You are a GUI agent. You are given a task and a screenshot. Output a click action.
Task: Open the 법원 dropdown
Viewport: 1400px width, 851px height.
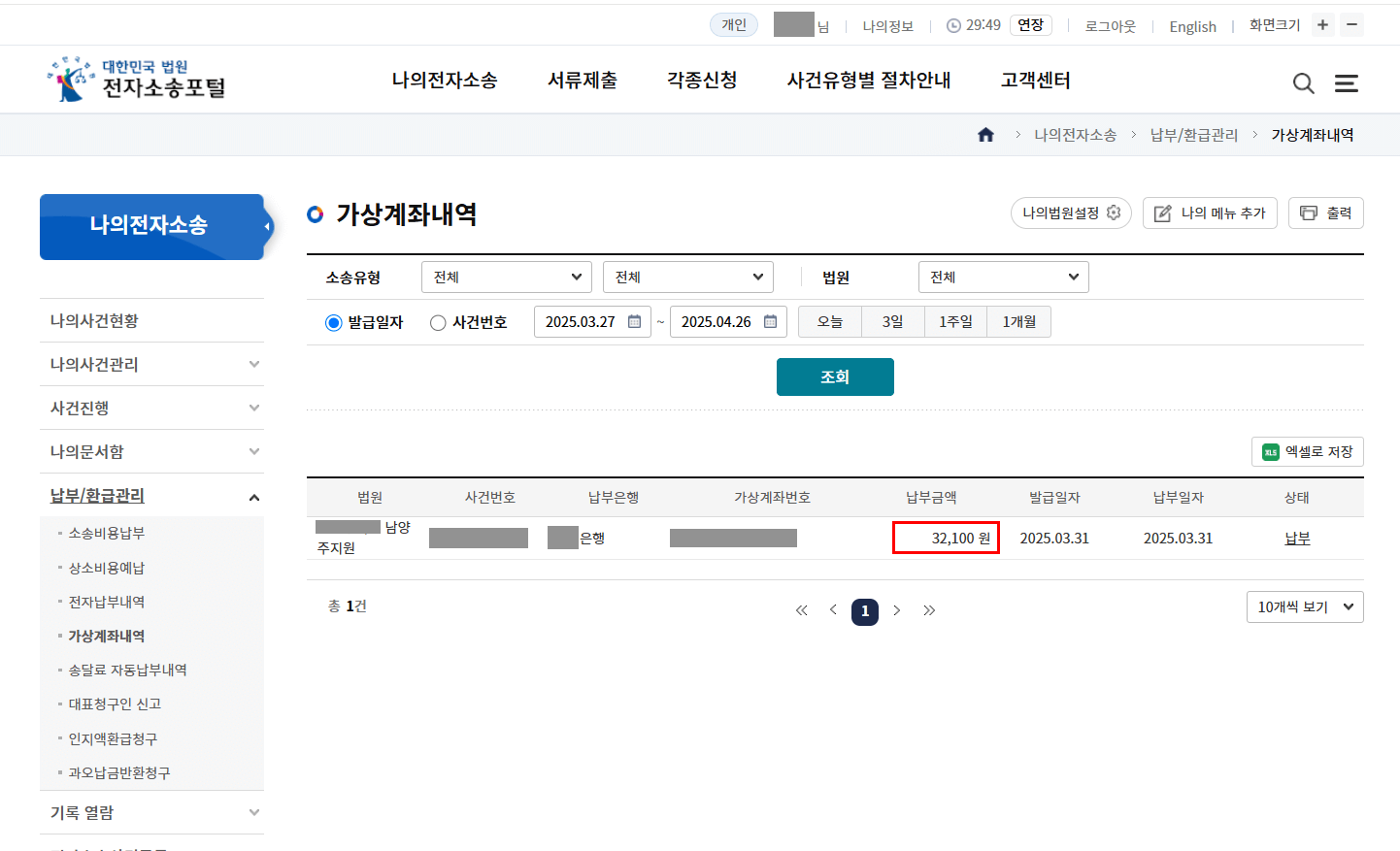click(x=1004, y=277)
